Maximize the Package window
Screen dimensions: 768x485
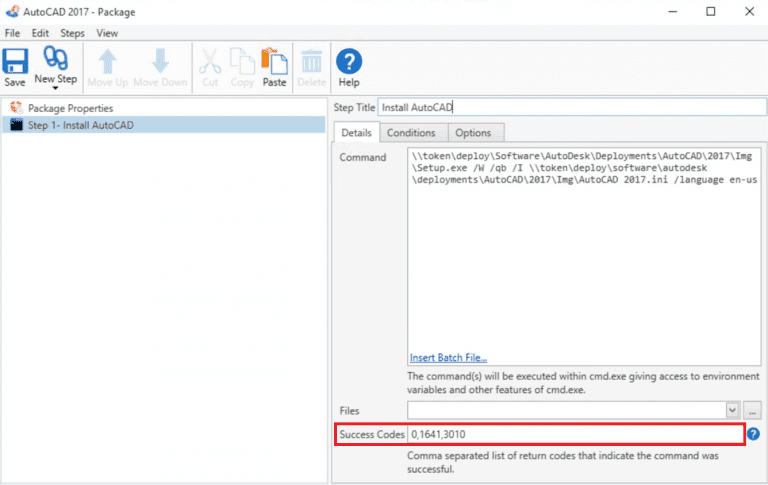[x=711, y=11]
